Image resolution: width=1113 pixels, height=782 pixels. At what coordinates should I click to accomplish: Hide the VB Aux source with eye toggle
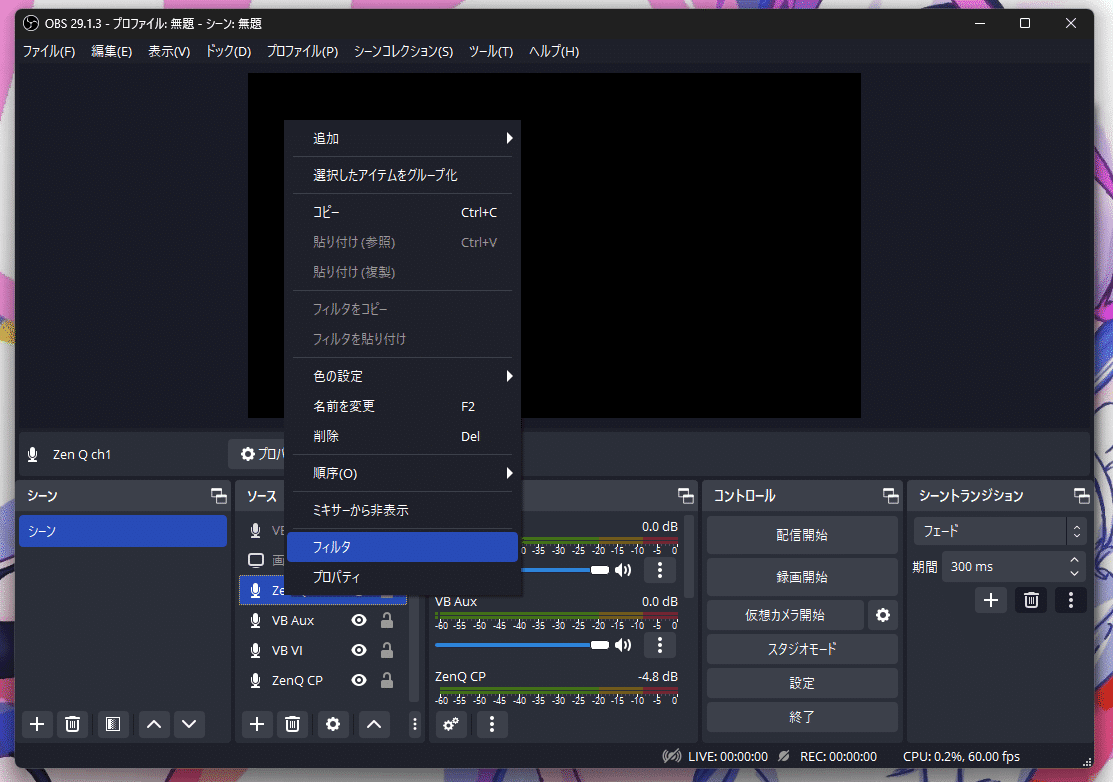click(357, 620)
